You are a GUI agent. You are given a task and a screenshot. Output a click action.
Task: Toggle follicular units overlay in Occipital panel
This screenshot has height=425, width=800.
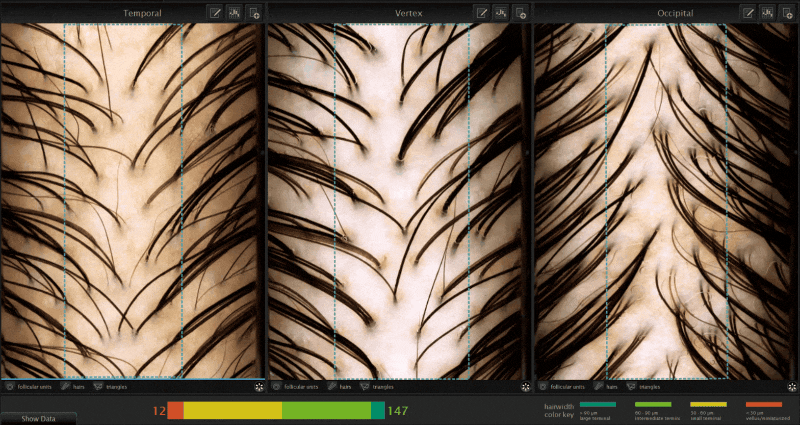[x=562, y=387]
